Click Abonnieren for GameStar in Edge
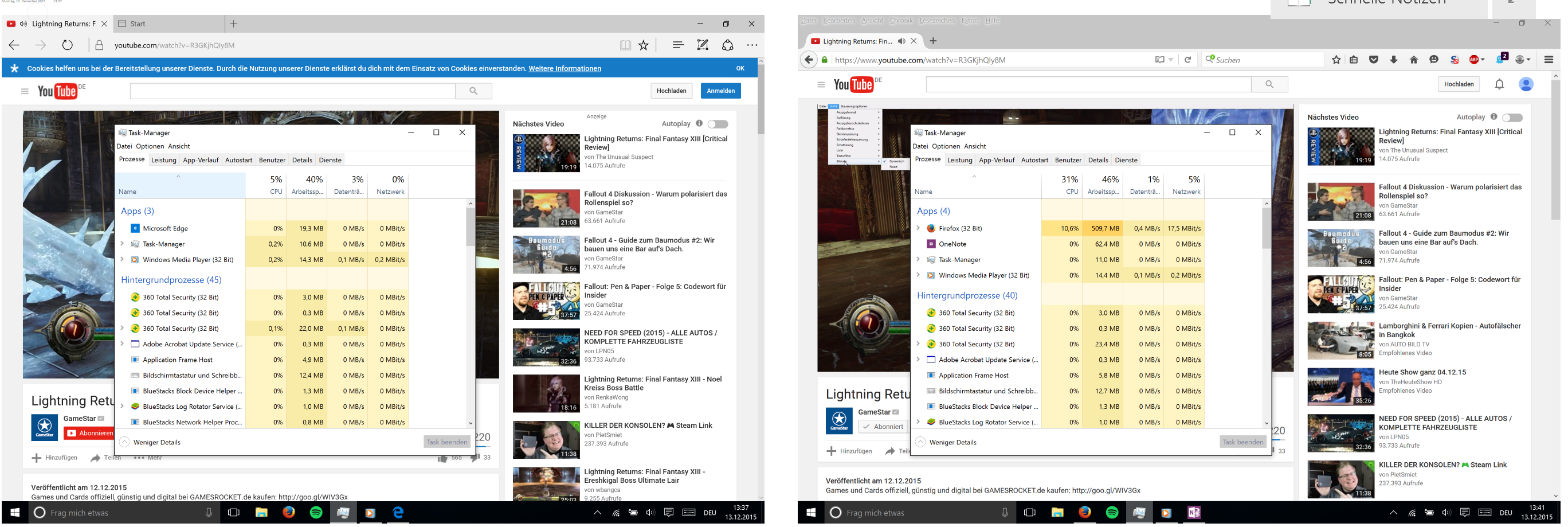This screenshot has height=527, width=1568. click(89, 433)
